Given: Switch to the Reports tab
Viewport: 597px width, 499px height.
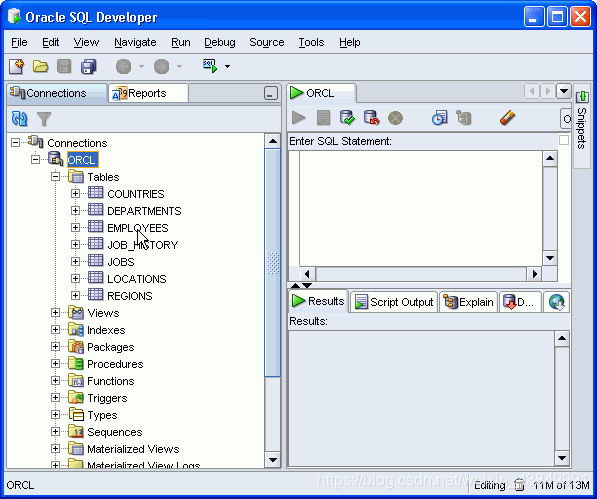Looking at the screenshot, I should (148, 93).
